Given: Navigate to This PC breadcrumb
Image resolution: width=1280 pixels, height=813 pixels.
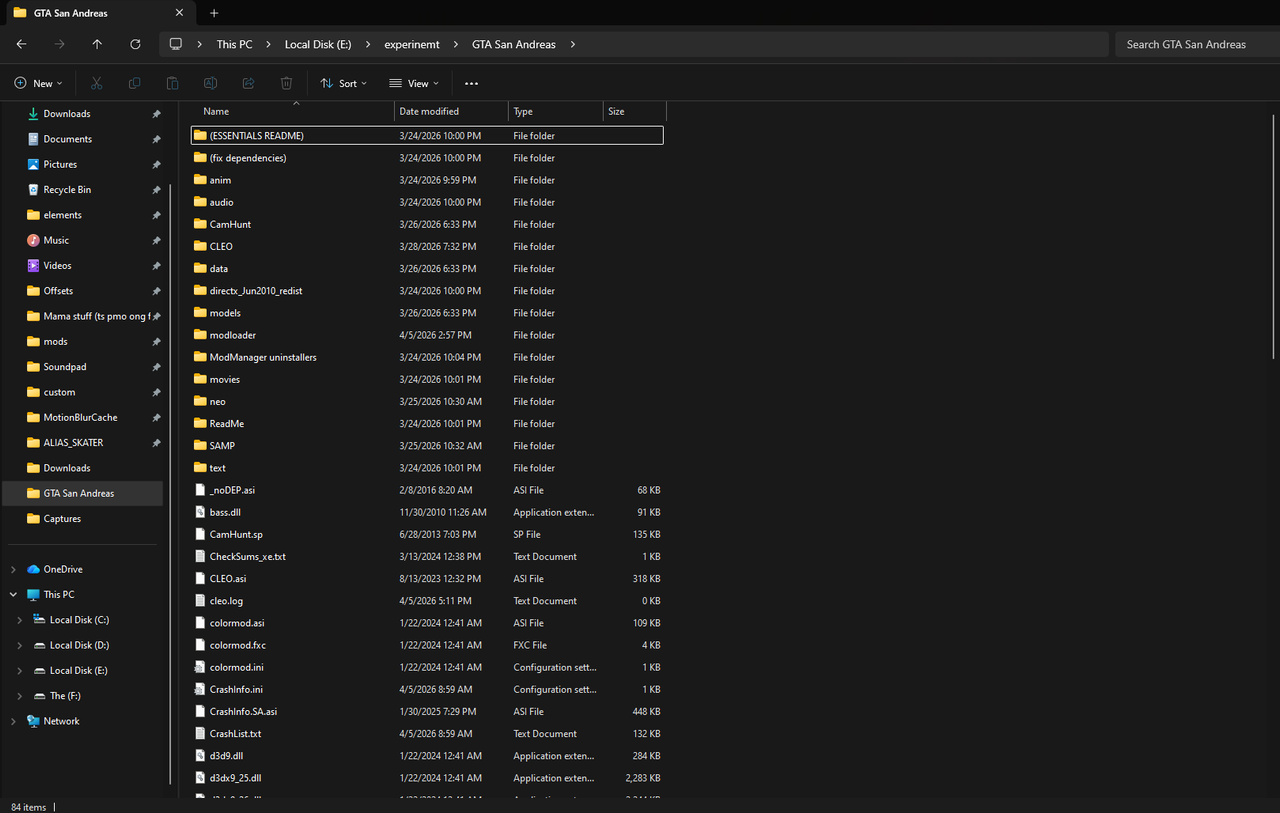Looking at the screenshot, I should pyautogui.click(x=234, y=44).
